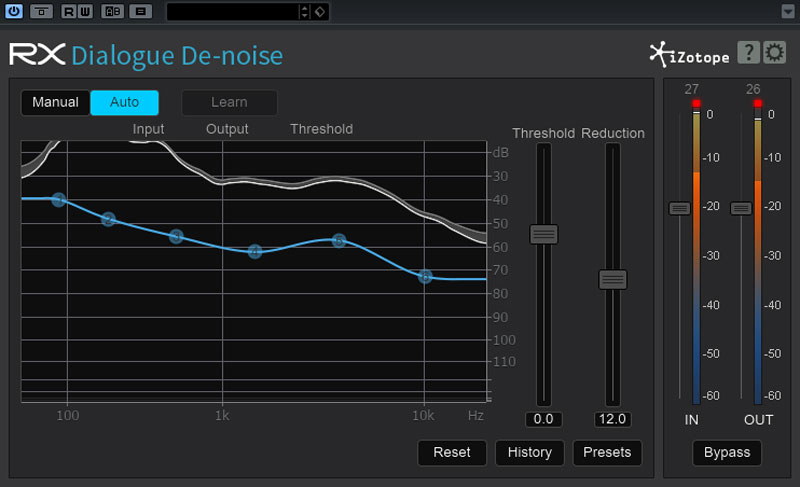800x487 pixels.
Task: Select threshold node 6
Action: [425, 277]
